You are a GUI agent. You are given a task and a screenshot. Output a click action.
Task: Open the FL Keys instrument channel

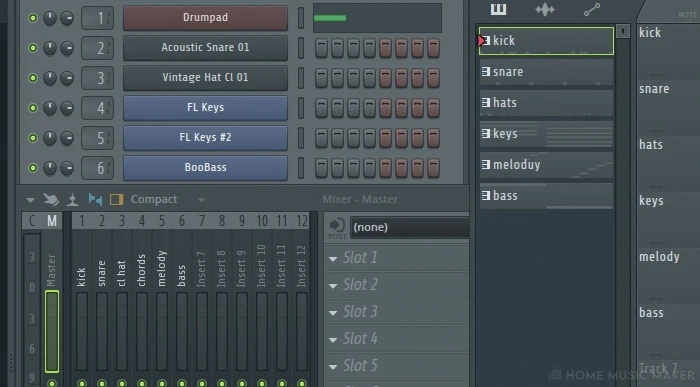[x=205, y=108]
